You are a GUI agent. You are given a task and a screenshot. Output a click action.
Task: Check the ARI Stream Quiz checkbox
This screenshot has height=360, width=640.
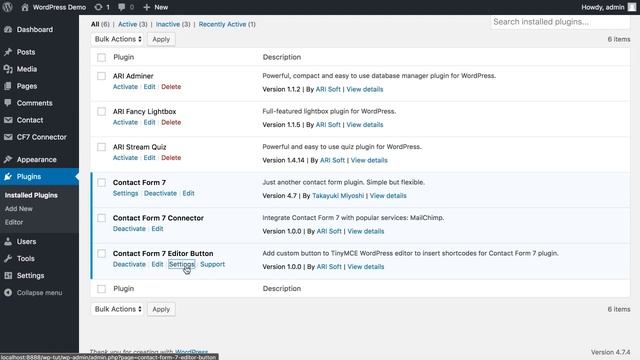coord(101,147)
